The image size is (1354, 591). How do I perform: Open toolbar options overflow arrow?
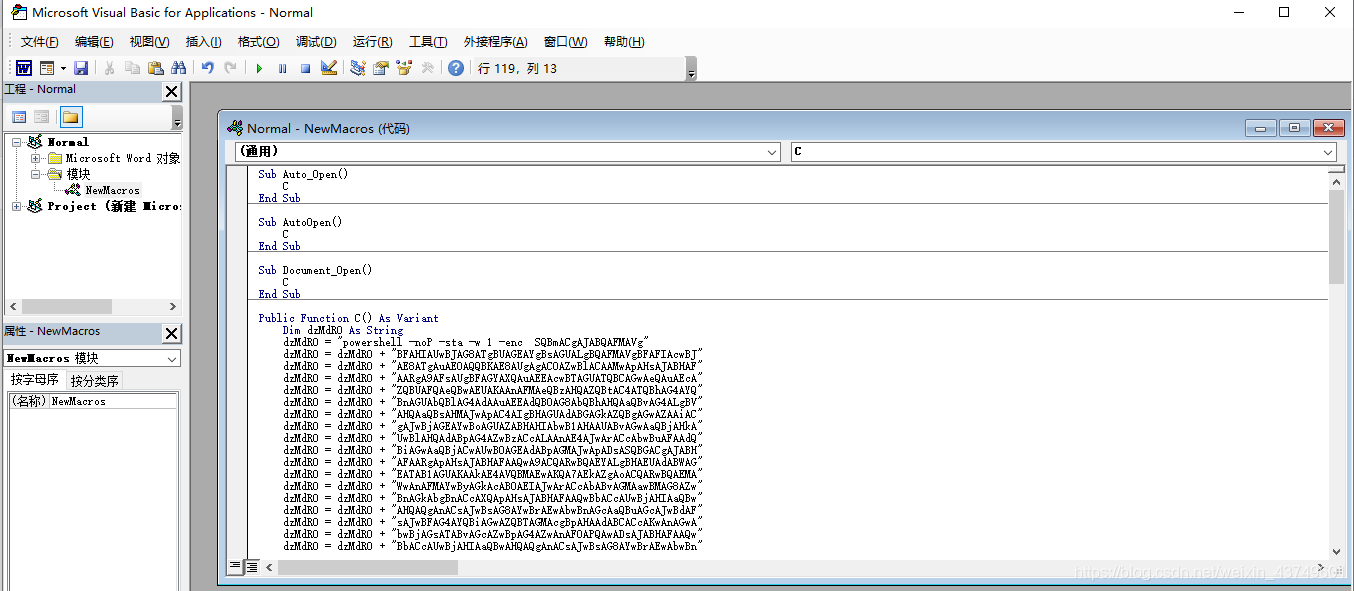coord(690,69)
